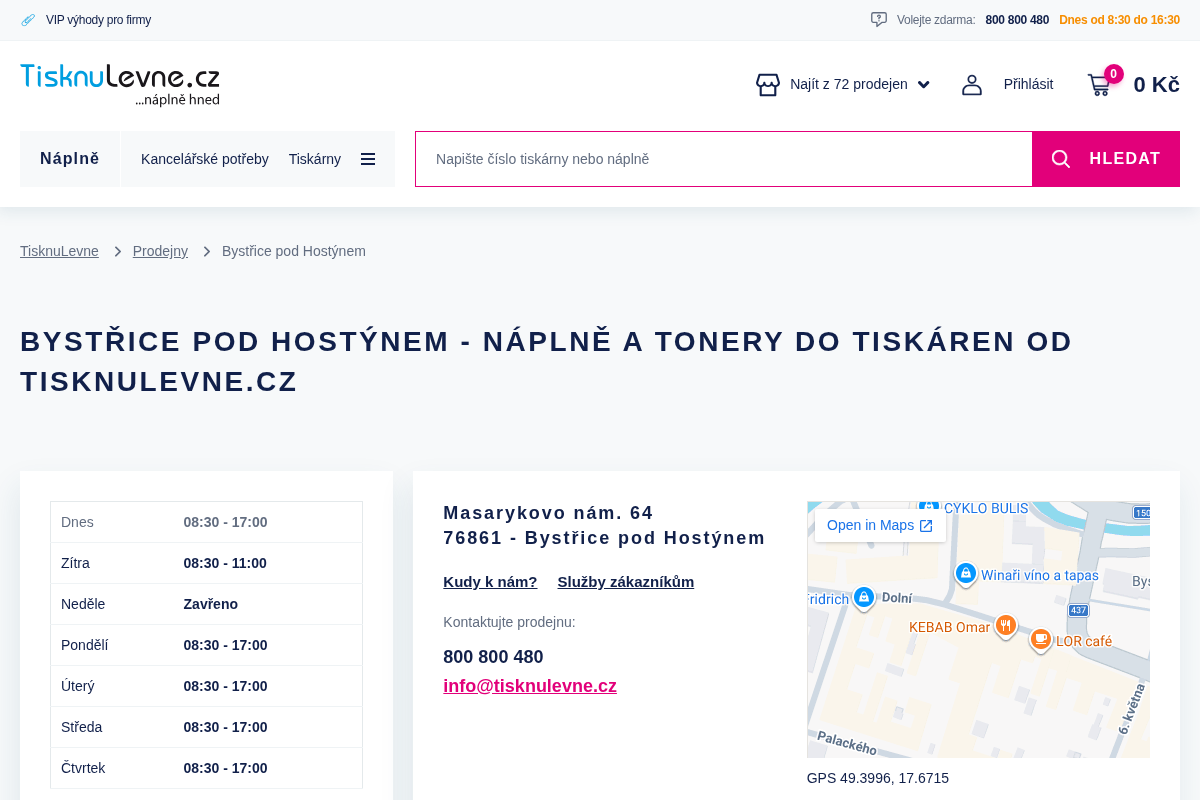Click the Winaři víno a tapas map marker
Image resolution: width=1200 pixels, height=800 pixels.
click(965, 574)
